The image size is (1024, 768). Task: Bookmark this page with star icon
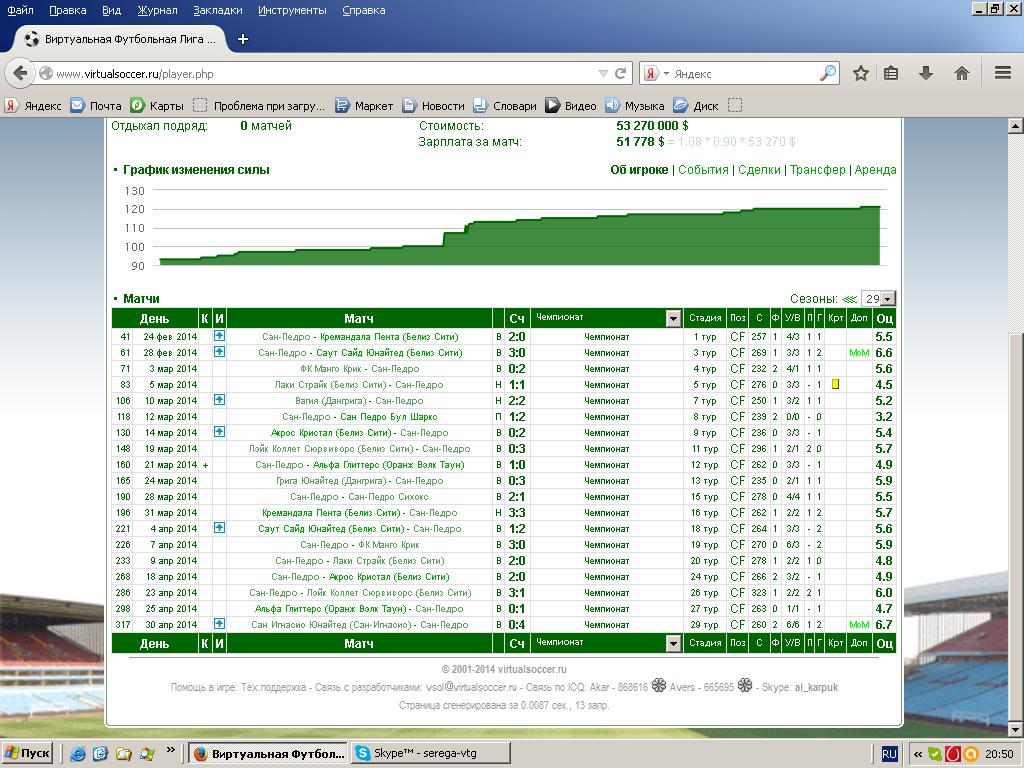click(861, 73)
